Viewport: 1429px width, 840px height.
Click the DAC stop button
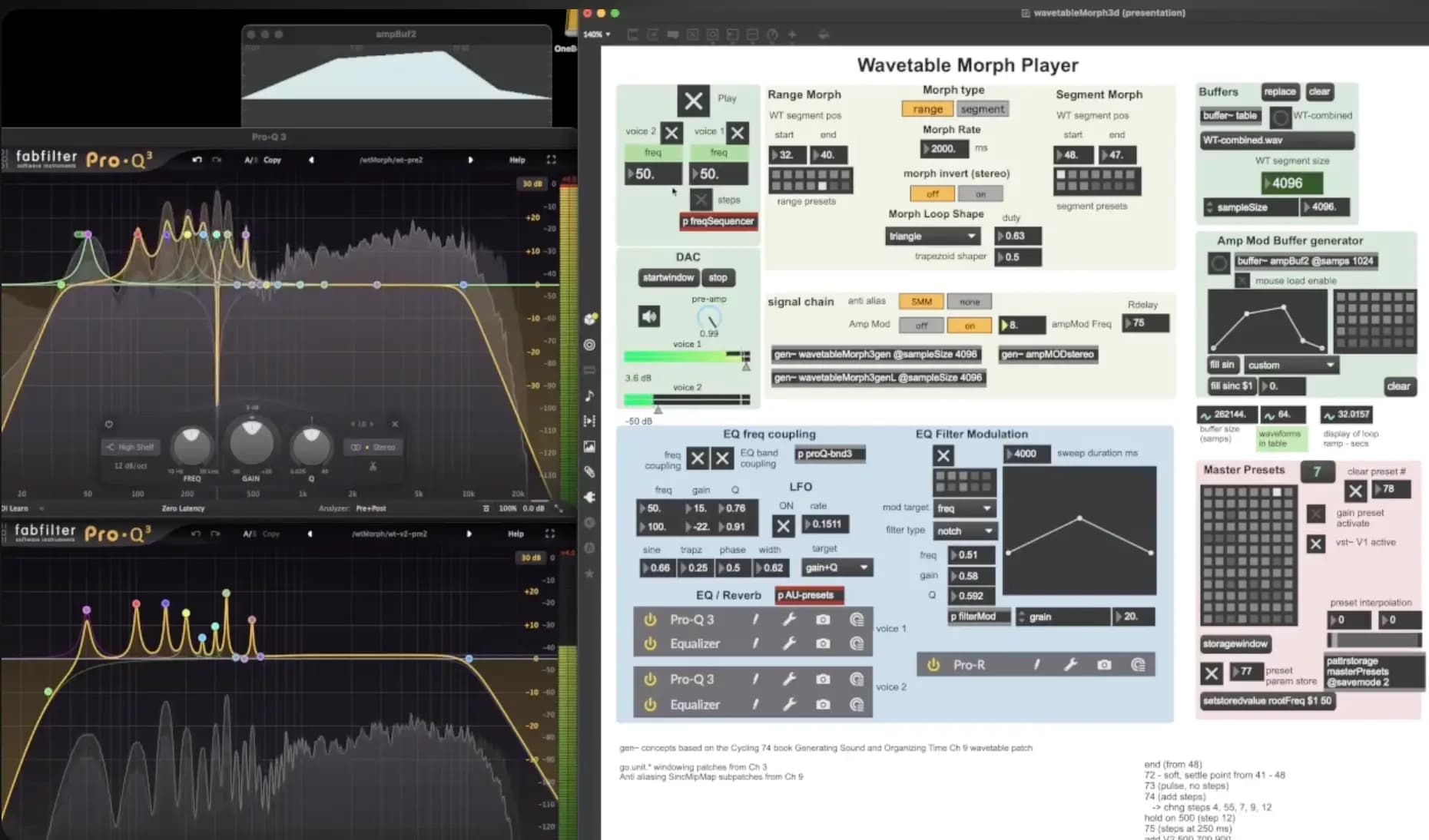coord(718,277)
